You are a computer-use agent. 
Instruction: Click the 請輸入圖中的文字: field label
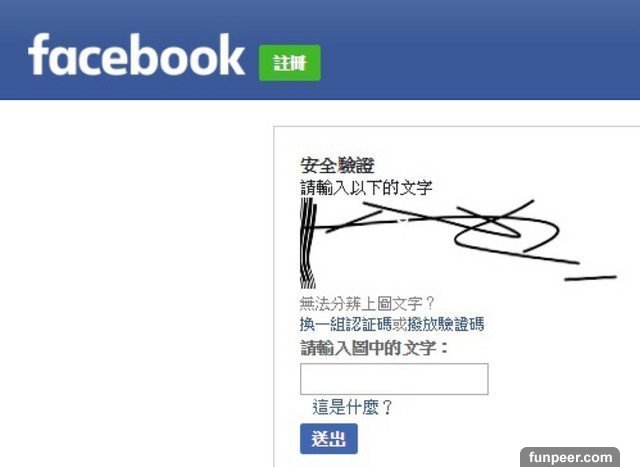pos(374,348)
